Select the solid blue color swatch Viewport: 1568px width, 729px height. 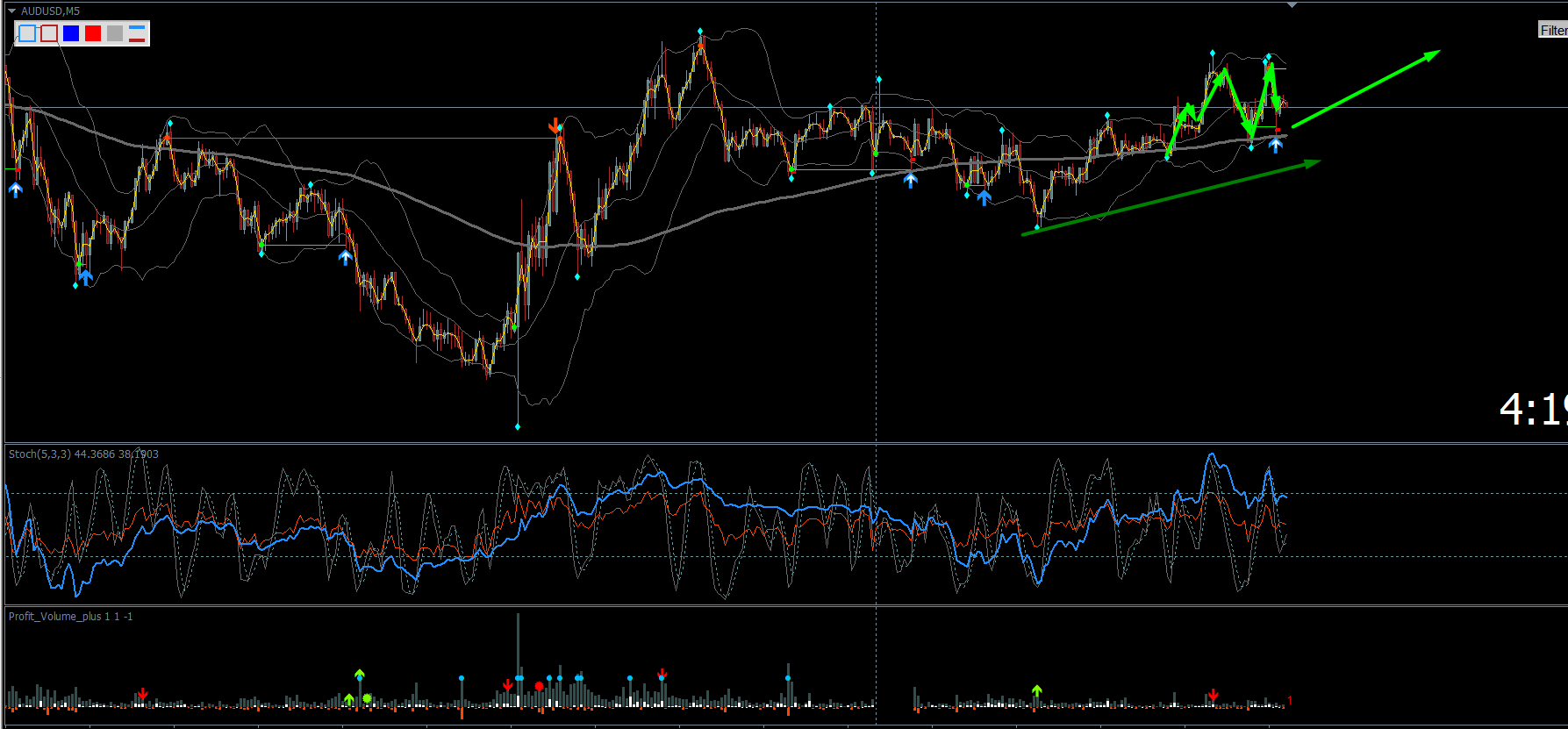tap(71, 33)
